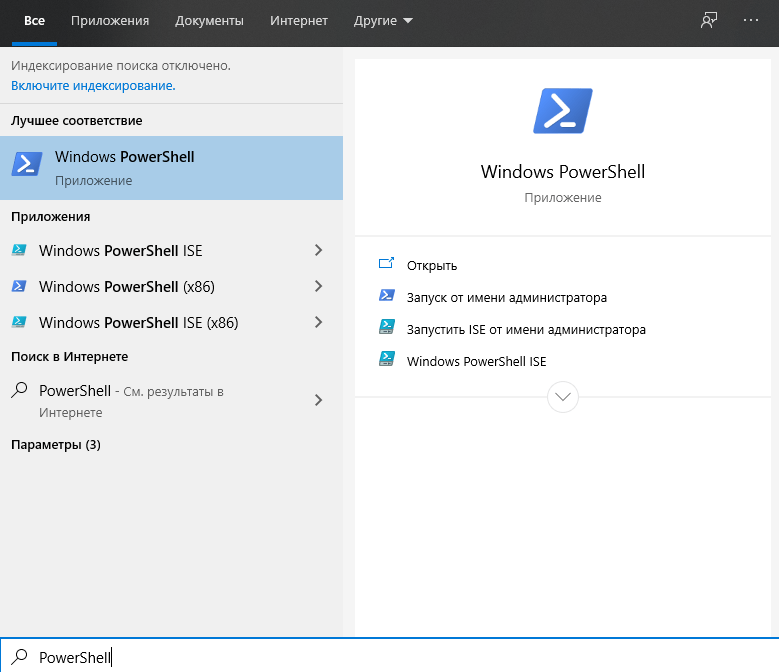Click Windows PowerShell title in preview pane
This screenshot has width=779, height=672.
[x=563, y=172]
